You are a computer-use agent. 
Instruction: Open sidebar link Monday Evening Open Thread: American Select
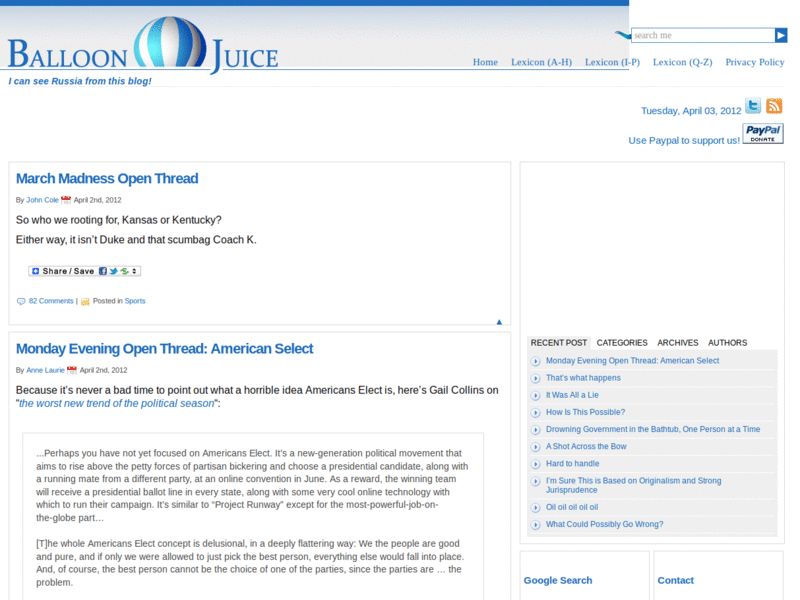tap(633, 361)
